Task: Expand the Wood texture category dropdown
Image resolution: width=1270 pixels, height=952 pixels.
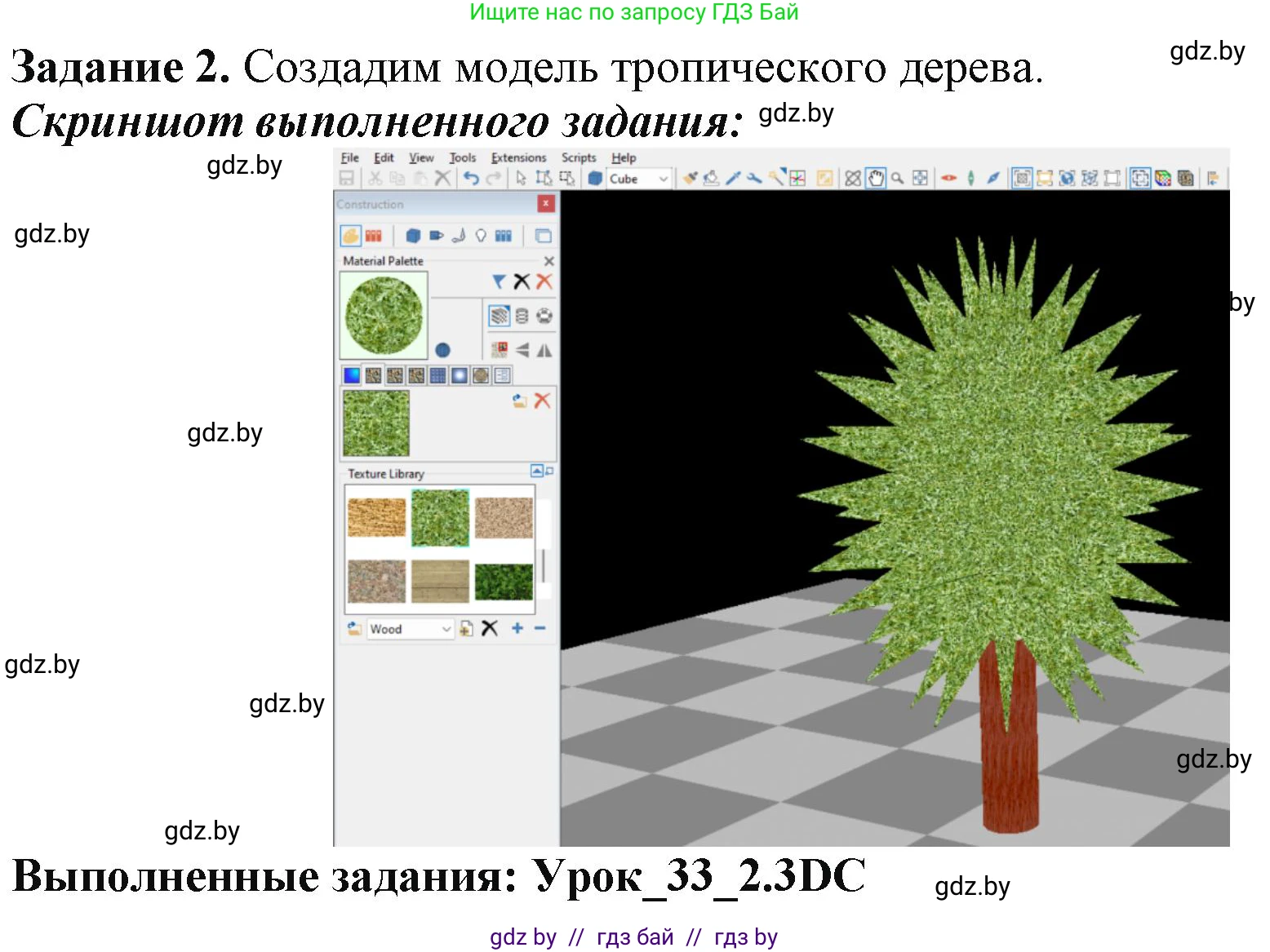Action: click(x=446, y=629)
